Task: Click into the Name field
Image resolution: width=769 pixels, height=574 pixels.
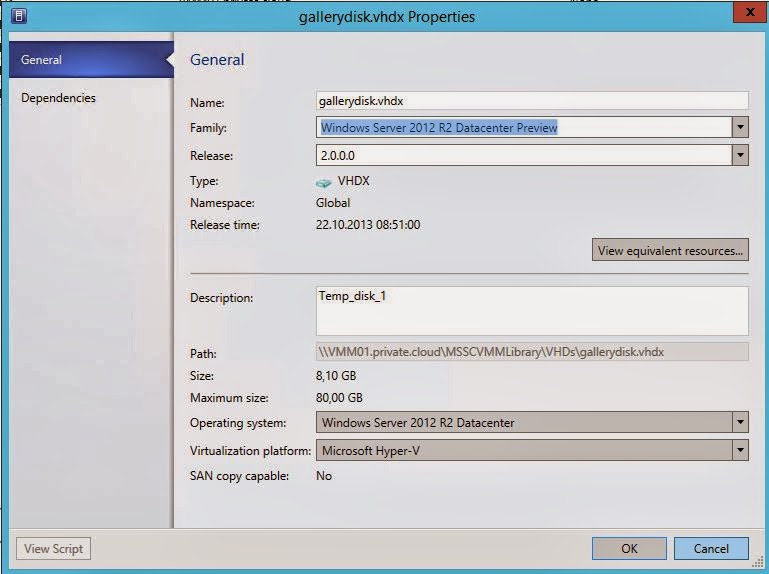Action: point(532,101)
